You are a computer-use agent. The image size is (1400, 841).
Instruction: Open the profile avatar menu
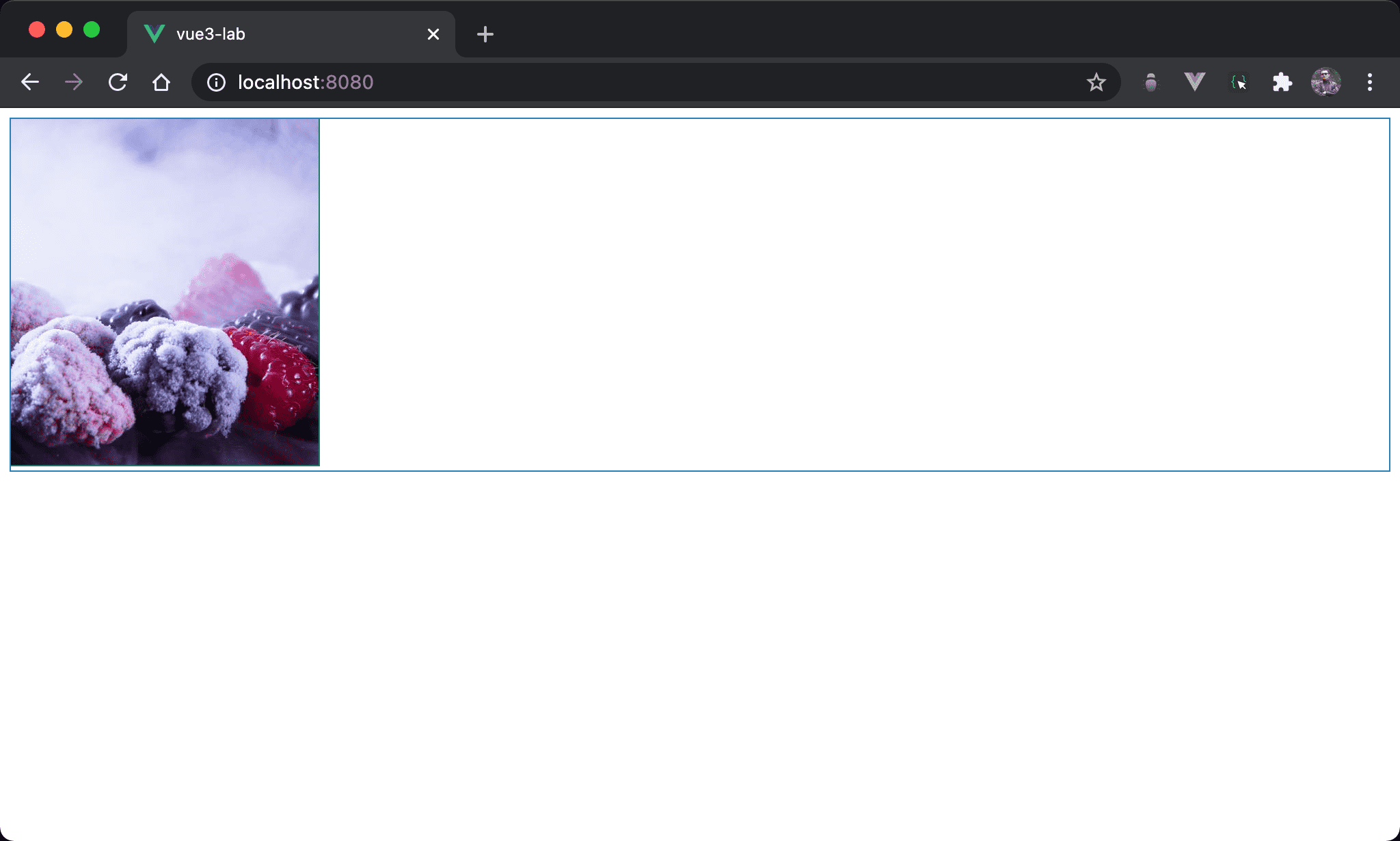coord(1325,82)
